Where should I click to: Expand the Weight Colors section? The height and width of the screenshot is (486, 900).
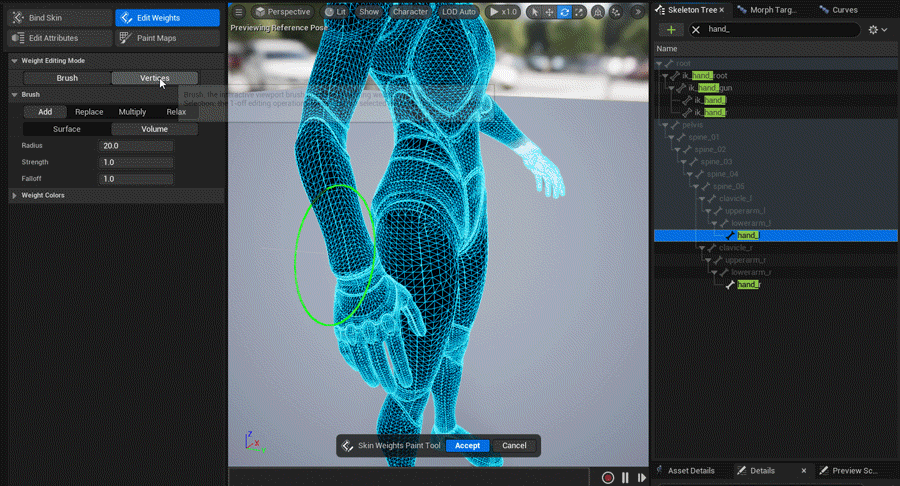14,196
